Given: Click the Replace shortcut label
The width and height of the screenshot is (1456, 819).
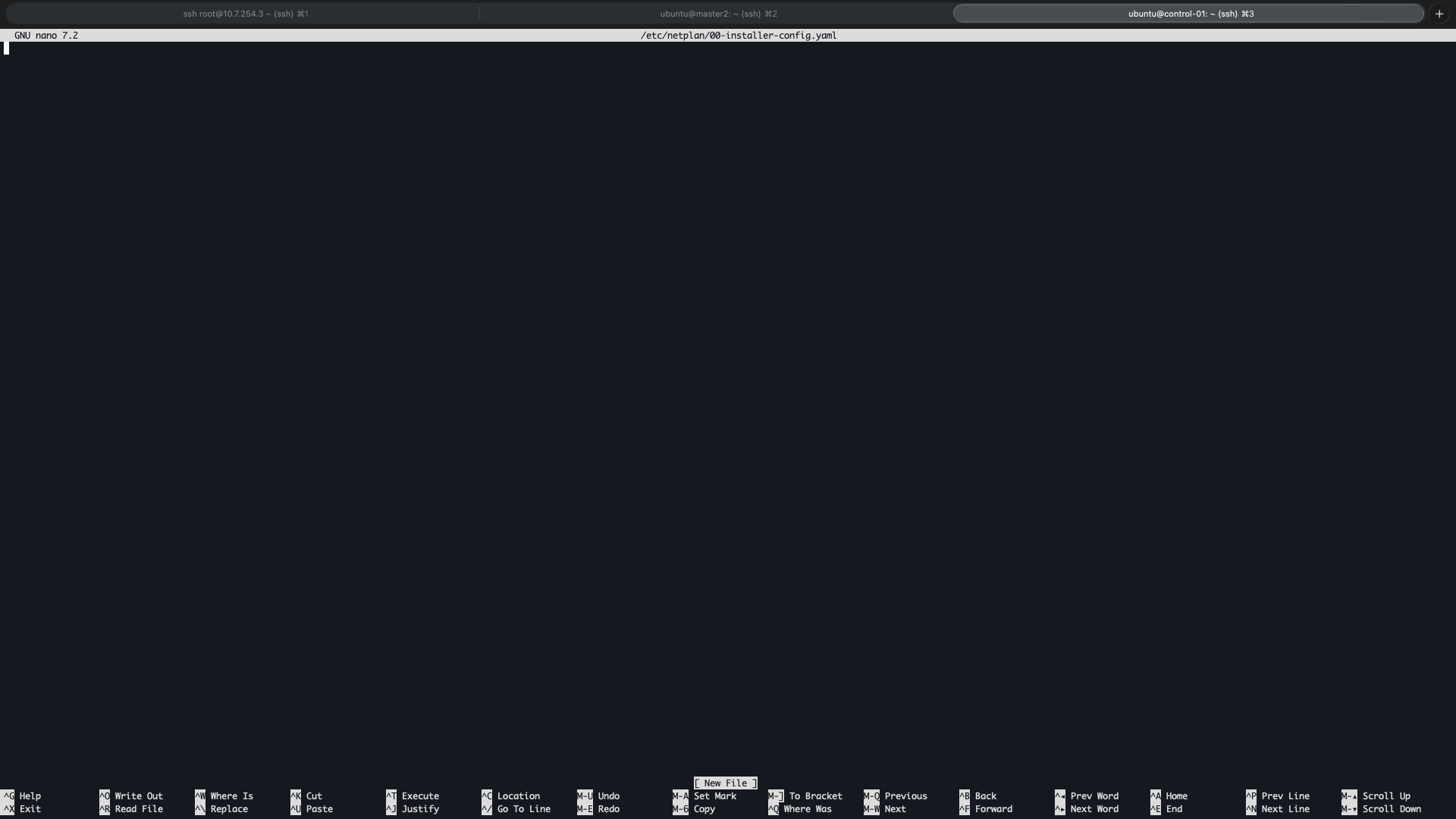Looking at the screenshot, I should 229,809.
